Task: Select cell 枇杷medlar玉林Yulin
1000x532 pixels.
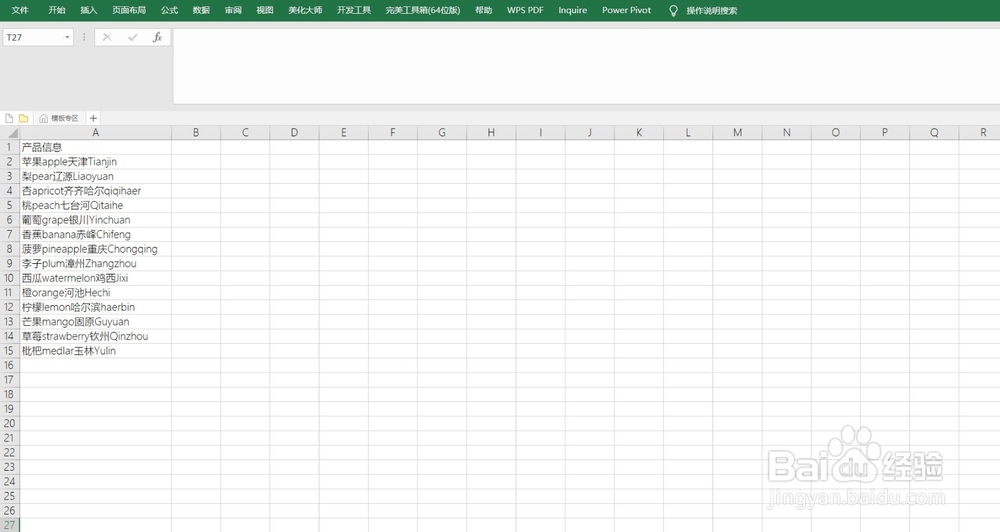Action: tap(96, 351)
